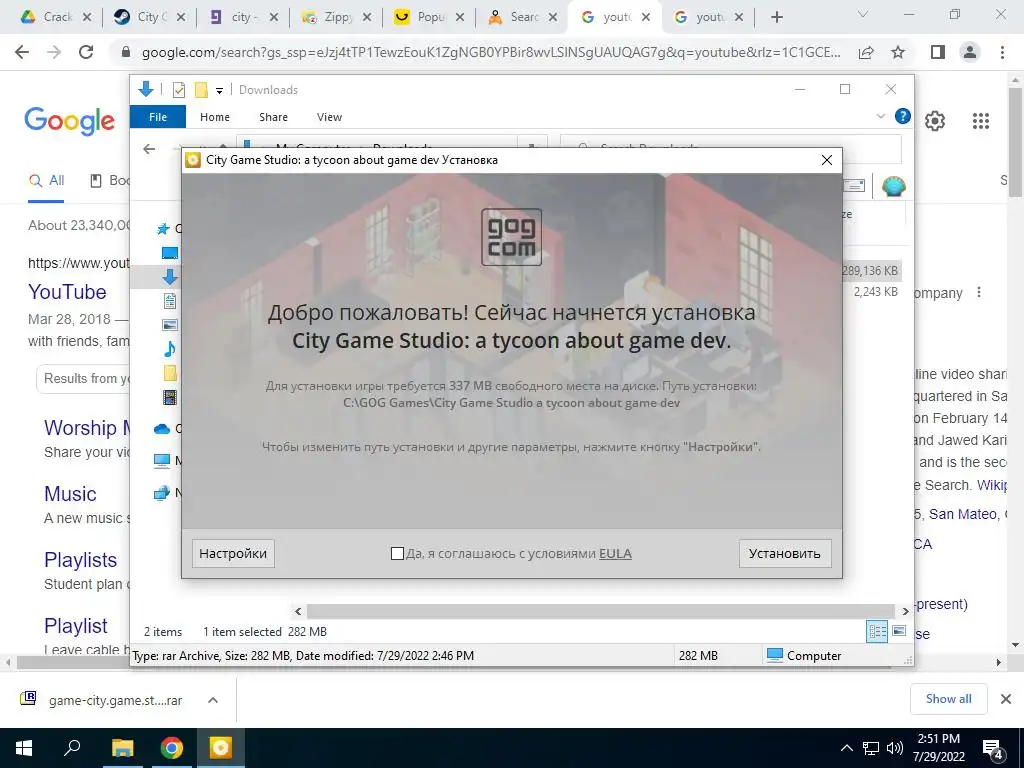Click Explorer scroll right arrow
1024x768 pixels.
pyautogui.click(x=905, y=611)
